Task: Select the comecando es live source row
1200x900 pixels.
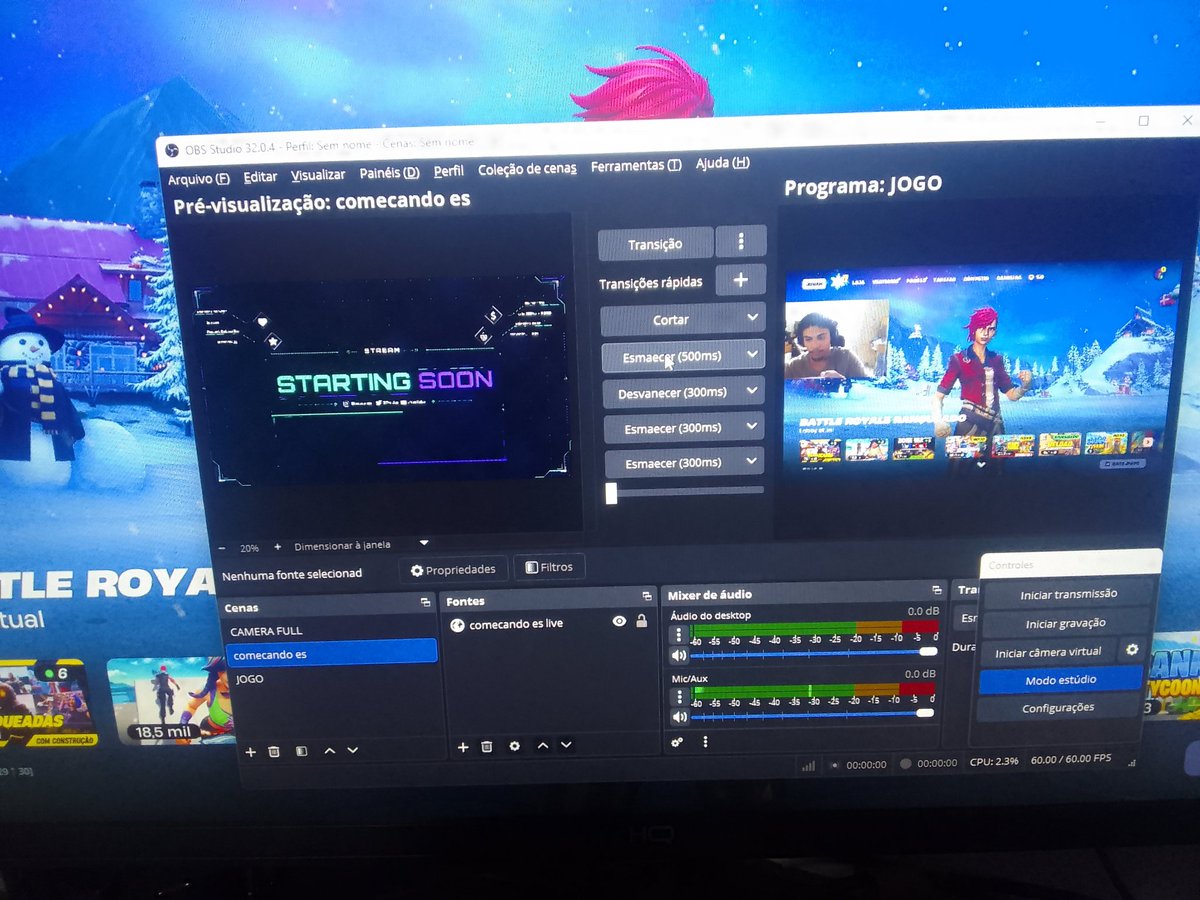Action: point(549,623)
